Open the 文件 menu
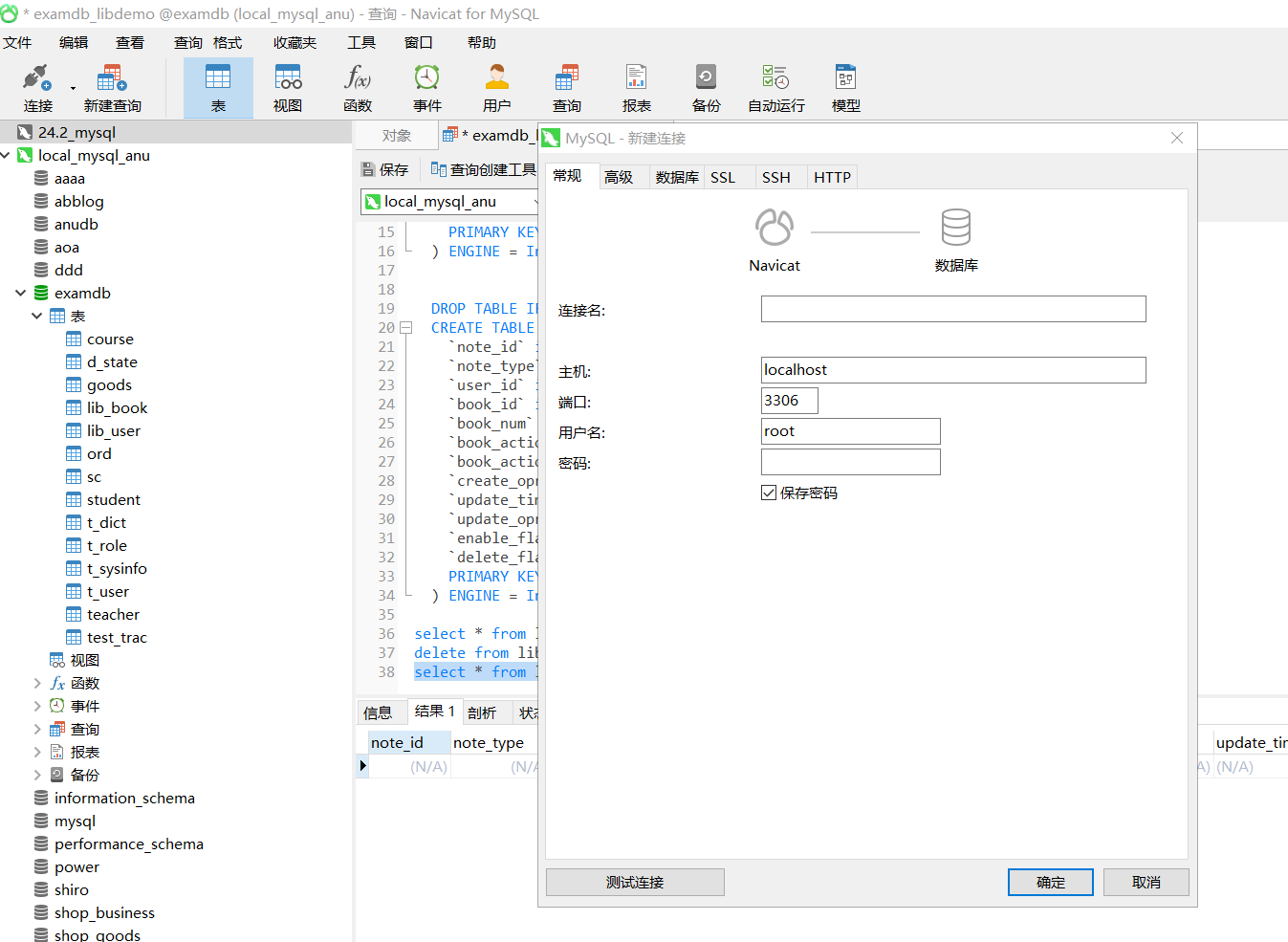1288x942 pixels. click(x=17, y=42)
